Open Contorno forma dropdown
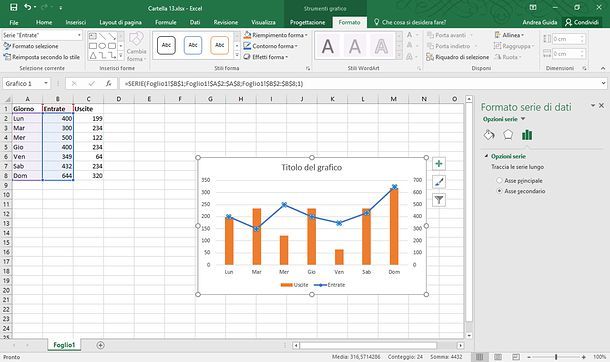The width and height of the screenshot is (610, 362). coord(271,46)
